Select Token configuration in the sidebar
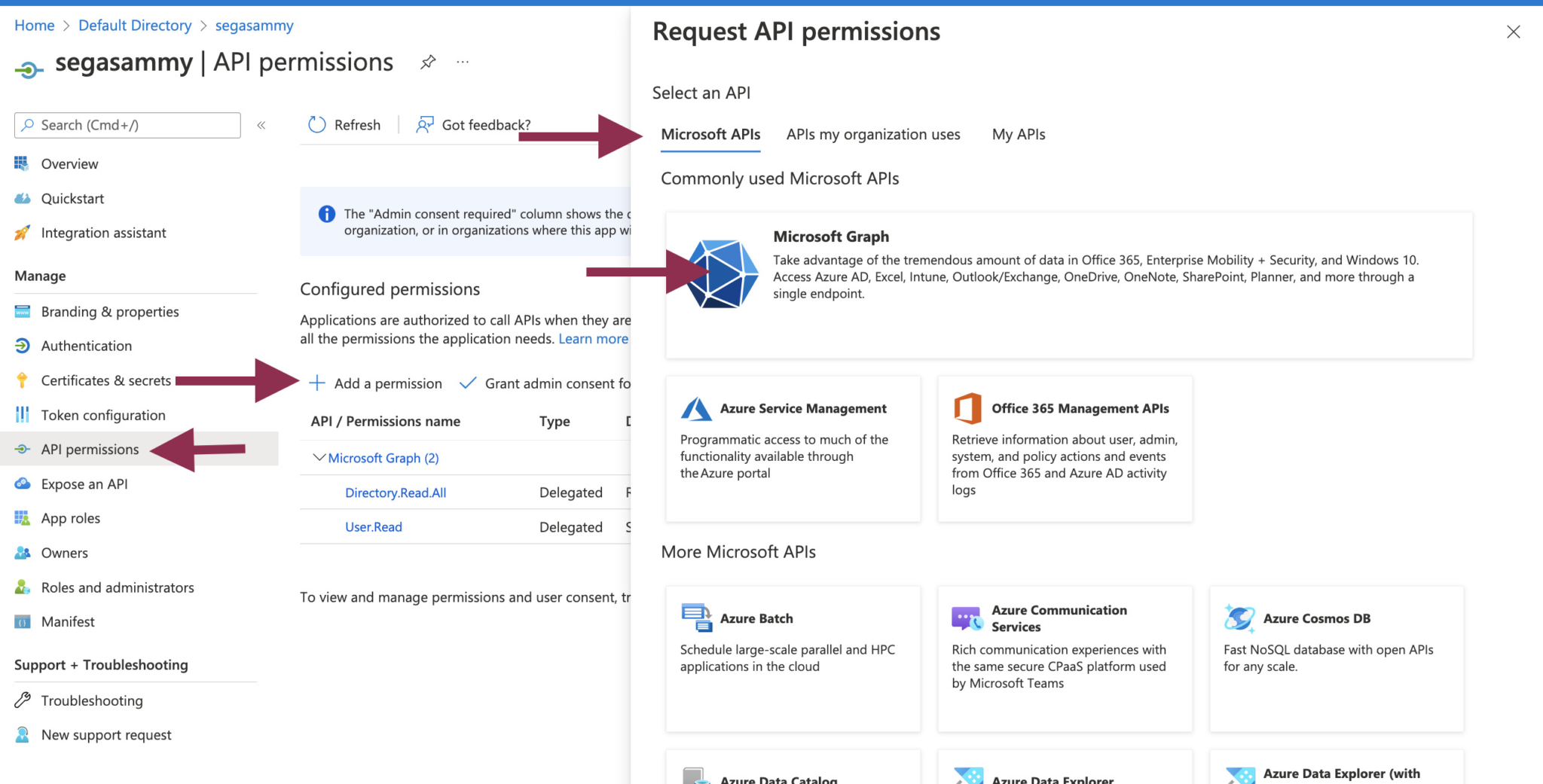This screenshot has height=784, width=1543. [x=103, y=414]
